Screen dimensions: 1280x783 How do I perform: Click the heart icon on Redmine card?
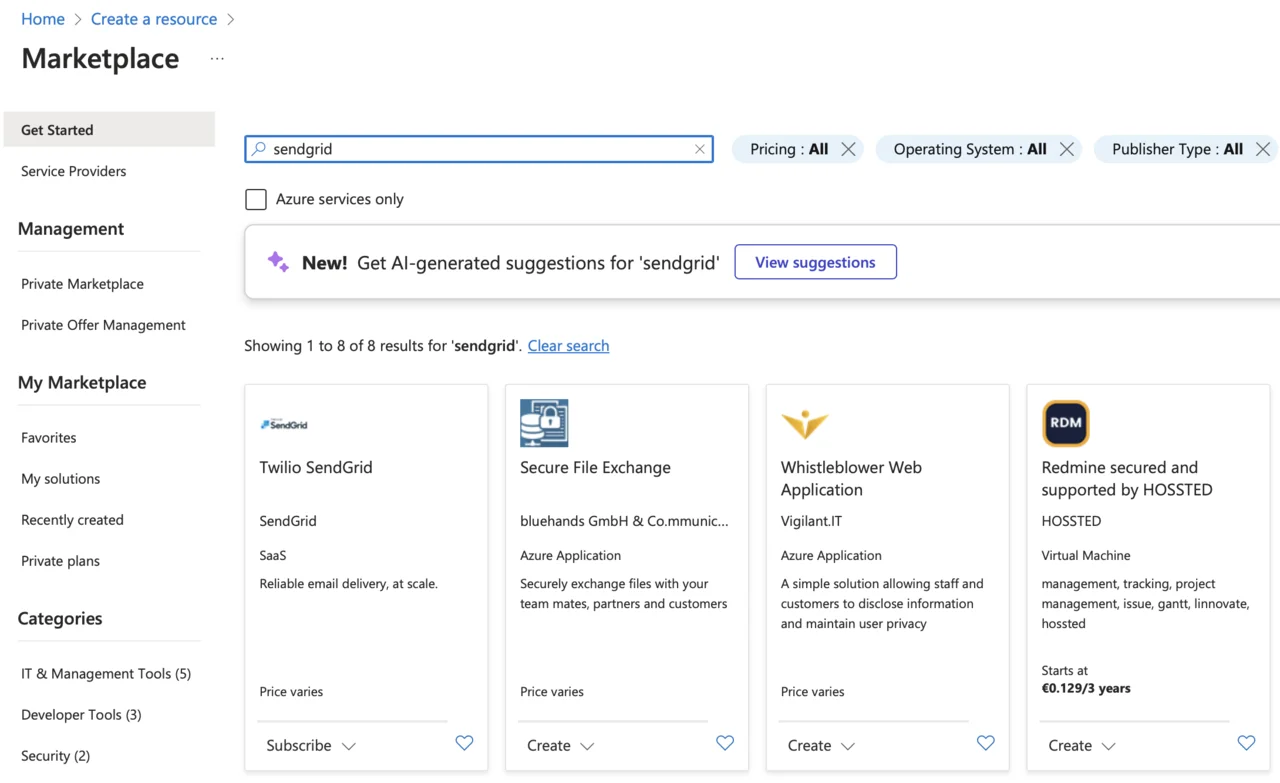(x=1246, y=743)
